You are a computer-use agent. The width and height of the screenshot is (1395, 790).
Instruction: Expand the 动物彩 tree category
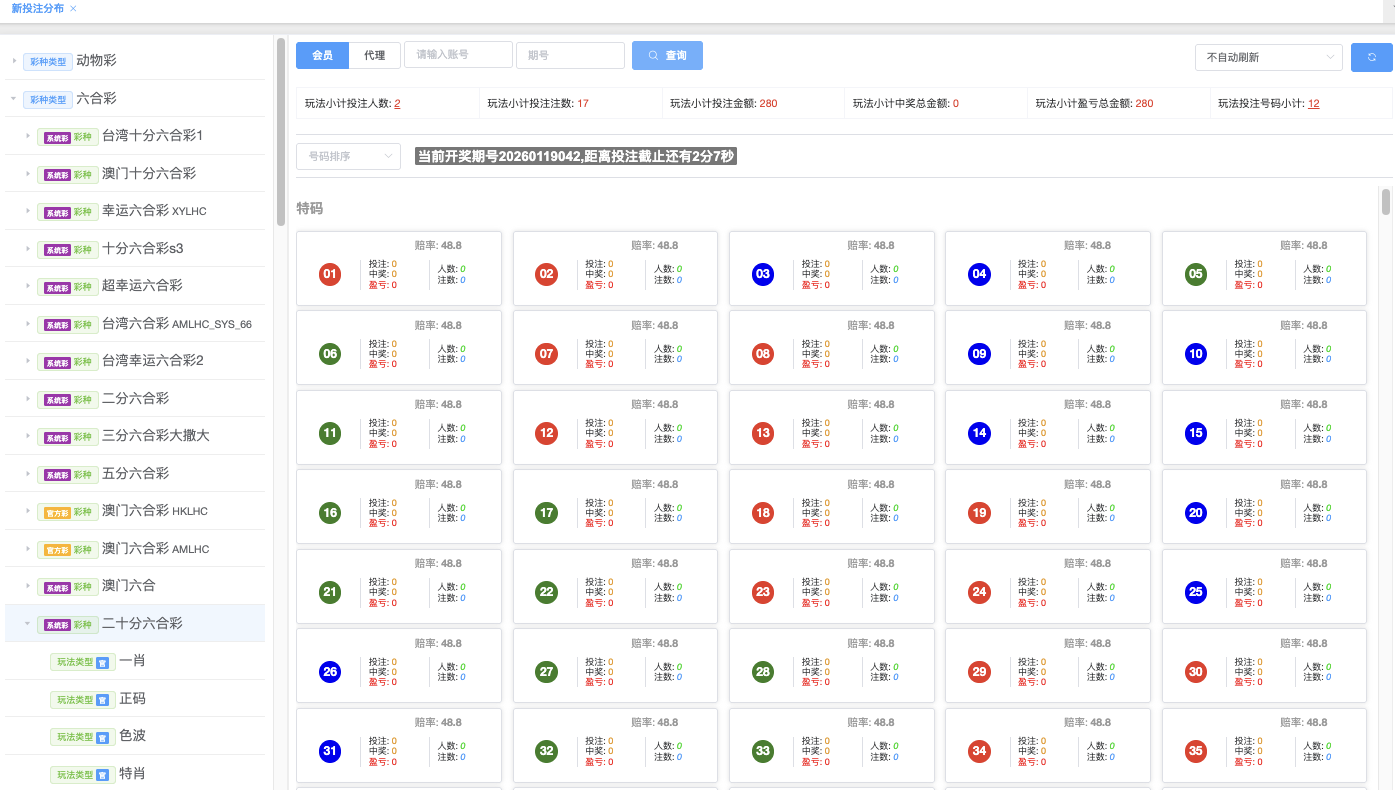(x=14, y=61)
